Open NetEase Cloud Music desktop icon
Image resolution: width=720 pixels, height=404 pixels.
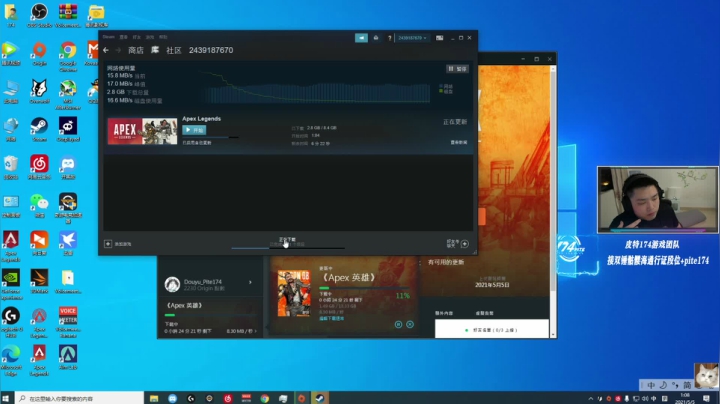[x=39, y=167]
